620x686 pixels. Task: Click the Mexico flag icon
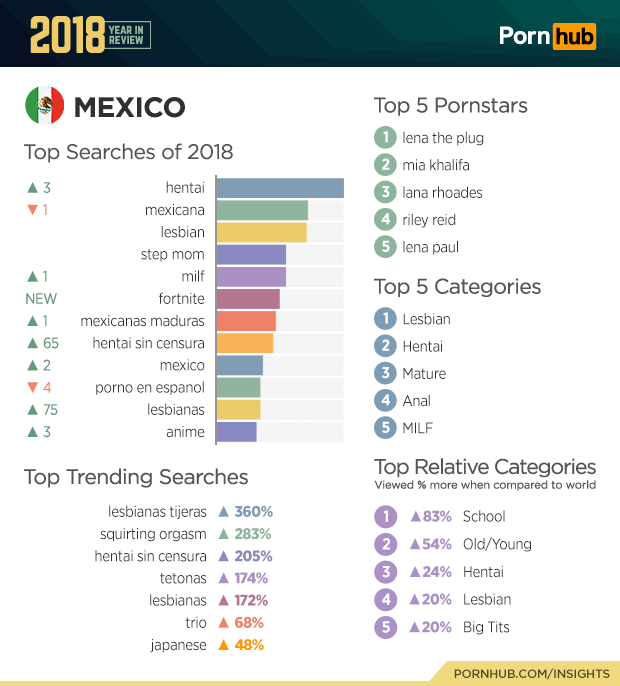(45, 105)
